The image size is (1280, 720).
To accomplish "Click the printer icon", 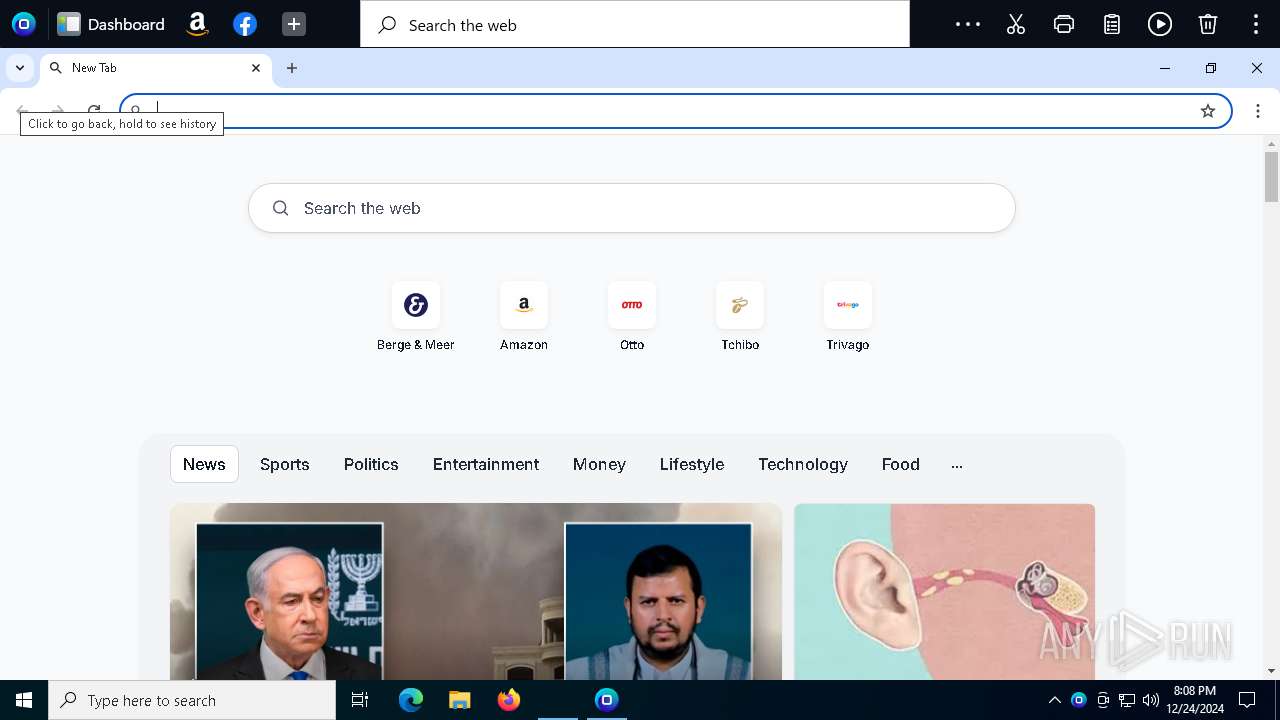I will 1064,24.
